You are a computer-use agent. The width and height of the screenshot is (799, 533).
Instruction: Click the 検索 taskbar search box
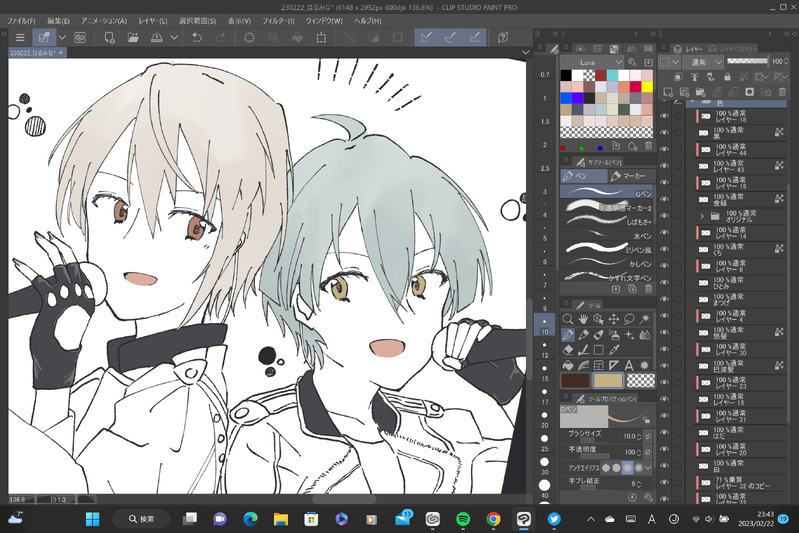[x=141, y=519]
